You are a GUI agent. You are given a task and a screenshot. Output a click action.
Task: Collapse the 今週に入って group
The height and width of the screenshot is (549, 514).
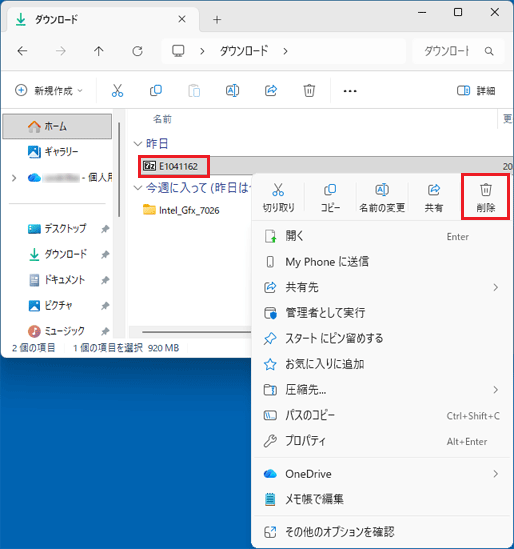click(x=138, y=188)
